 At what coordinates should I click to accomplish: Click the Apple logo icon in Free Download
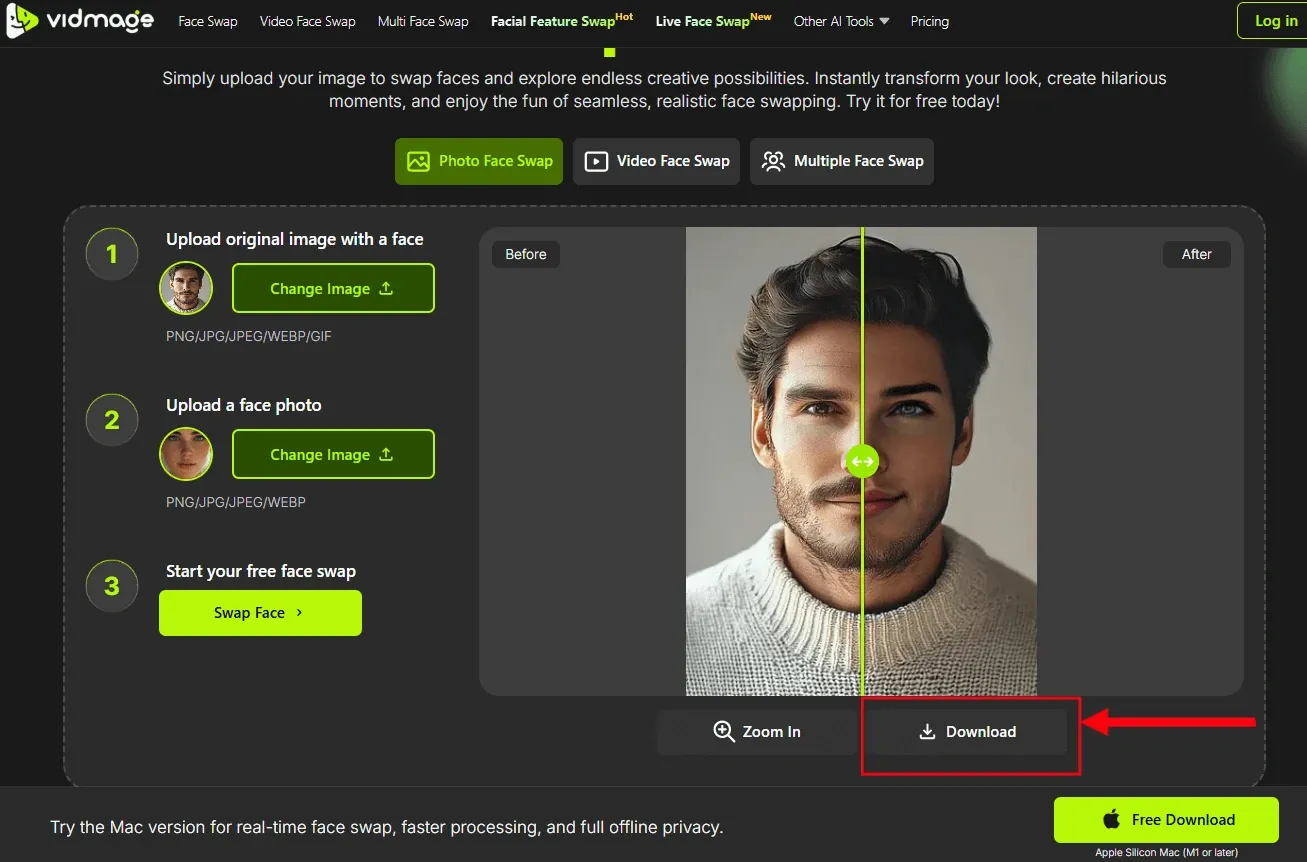coord(1111,819)
